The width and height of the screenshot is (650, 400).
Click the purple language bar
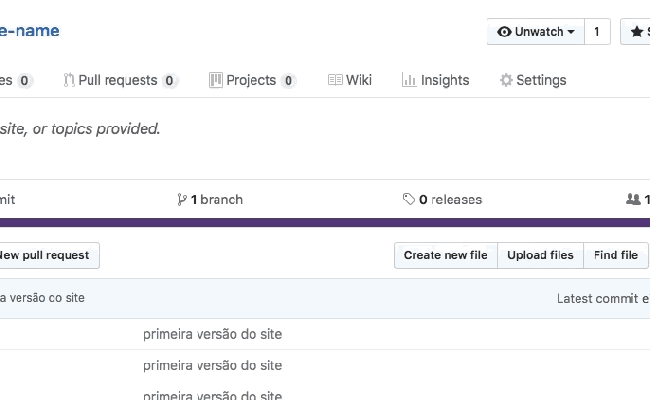click(x=325, y=223)
